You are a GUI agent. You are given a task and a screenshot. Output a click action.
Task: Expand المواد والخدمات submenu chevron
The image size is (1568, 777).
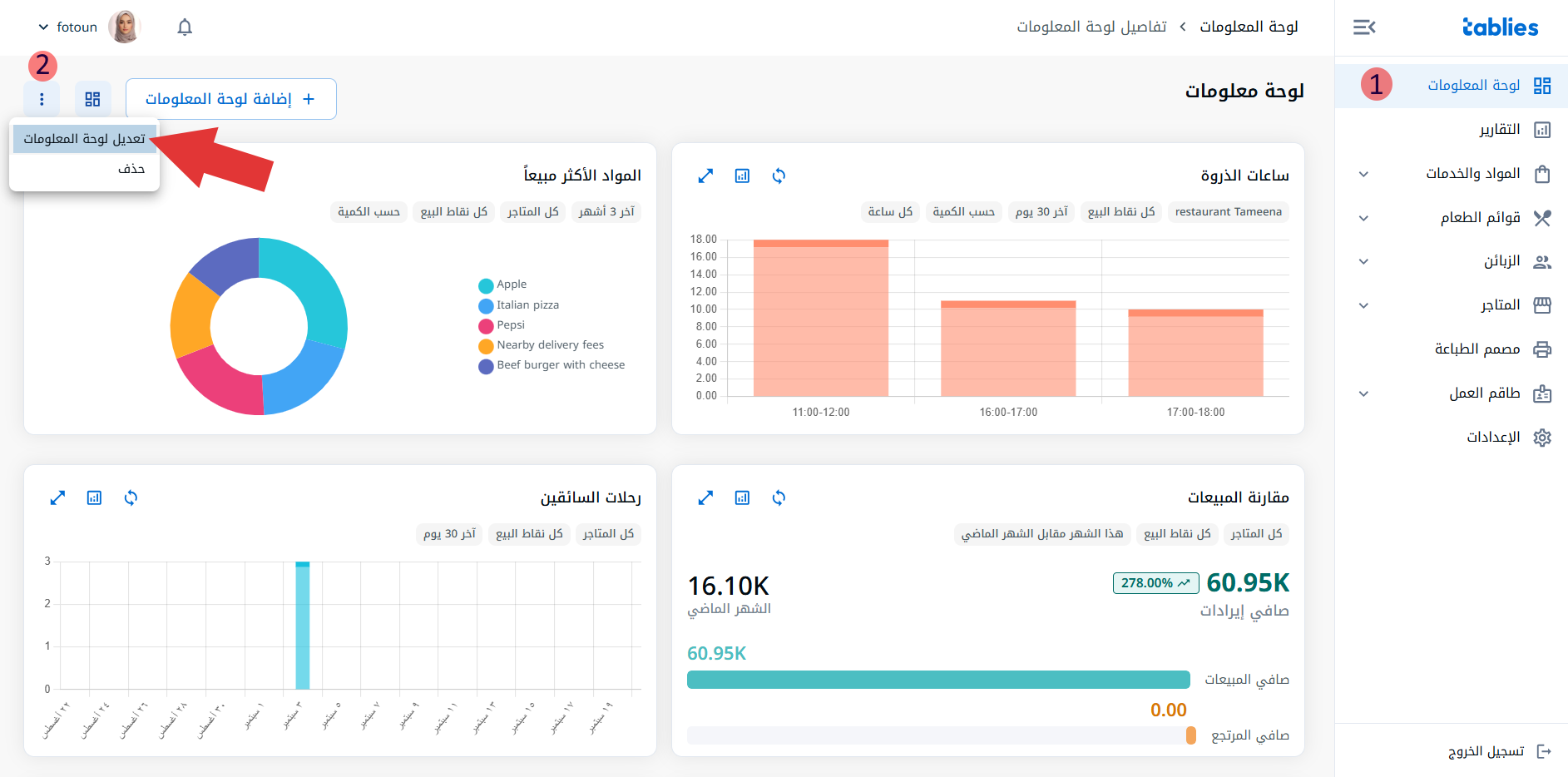[x=1363, y=174]
